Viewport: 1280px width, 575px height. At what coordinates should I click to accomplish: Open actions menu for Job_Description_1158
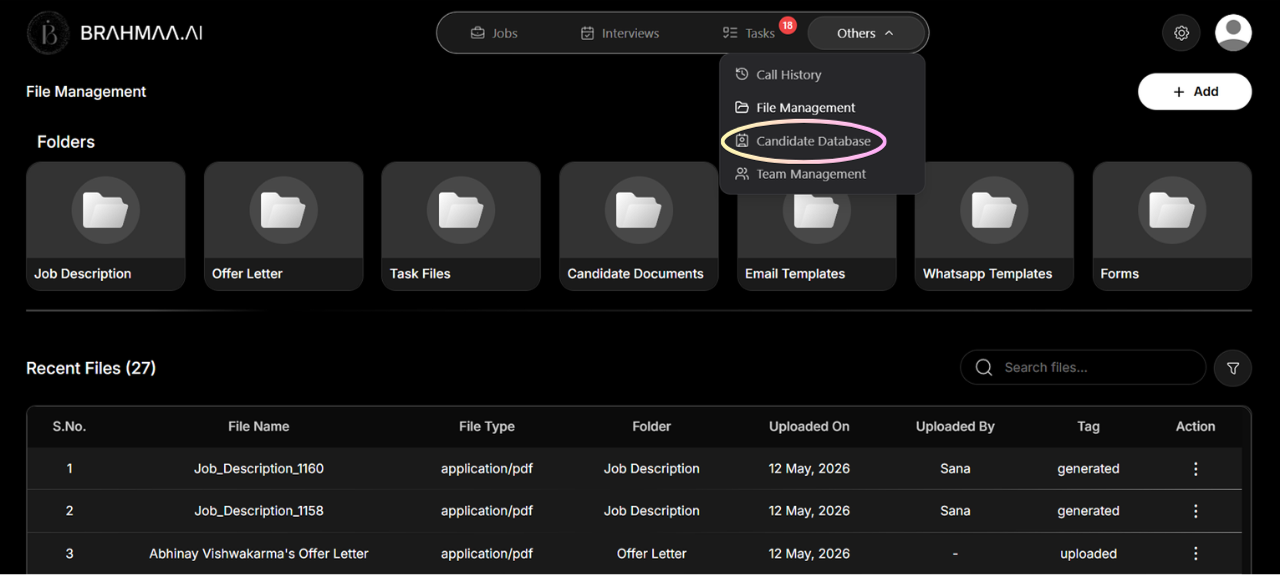click(1196, 511)
